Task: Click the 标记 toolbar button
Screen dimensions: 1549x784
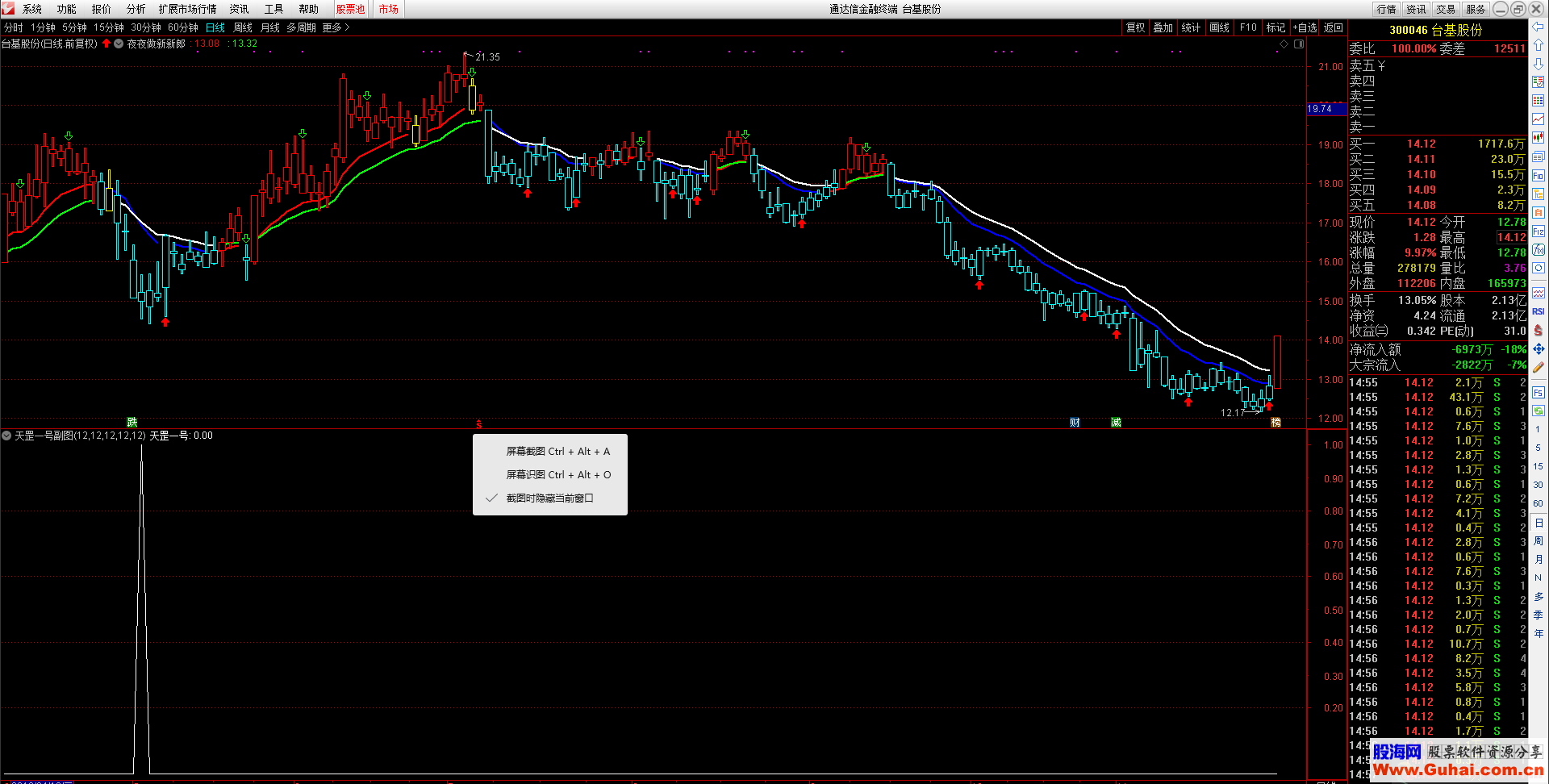Action: click(x=1276, y=27)
